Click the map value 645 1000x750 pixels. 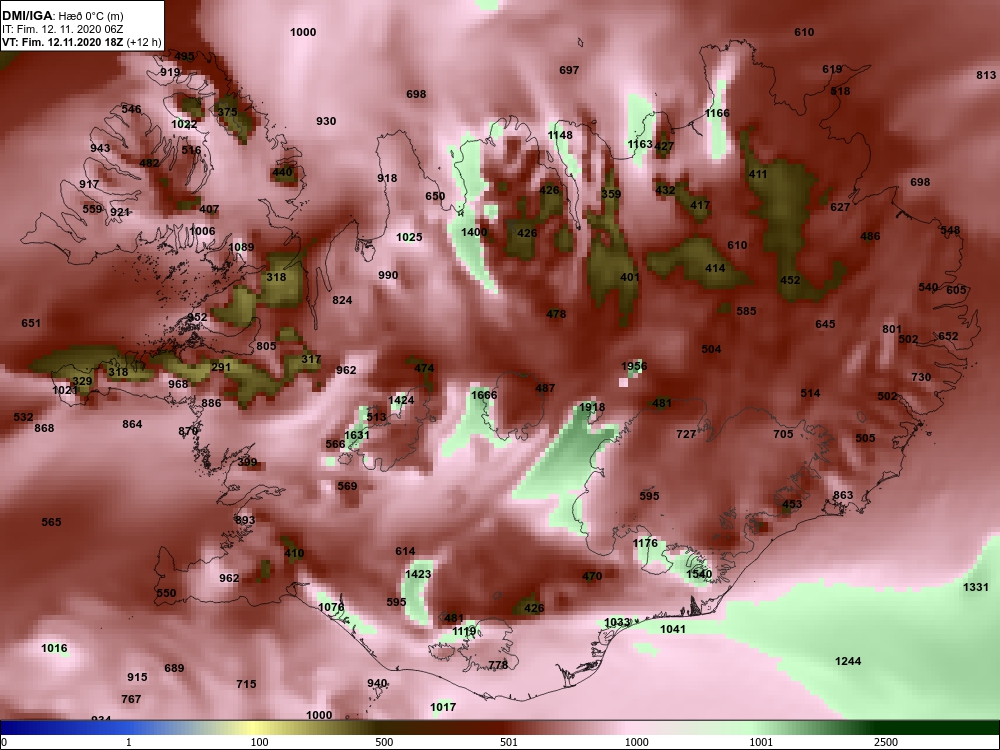(825, 324)
